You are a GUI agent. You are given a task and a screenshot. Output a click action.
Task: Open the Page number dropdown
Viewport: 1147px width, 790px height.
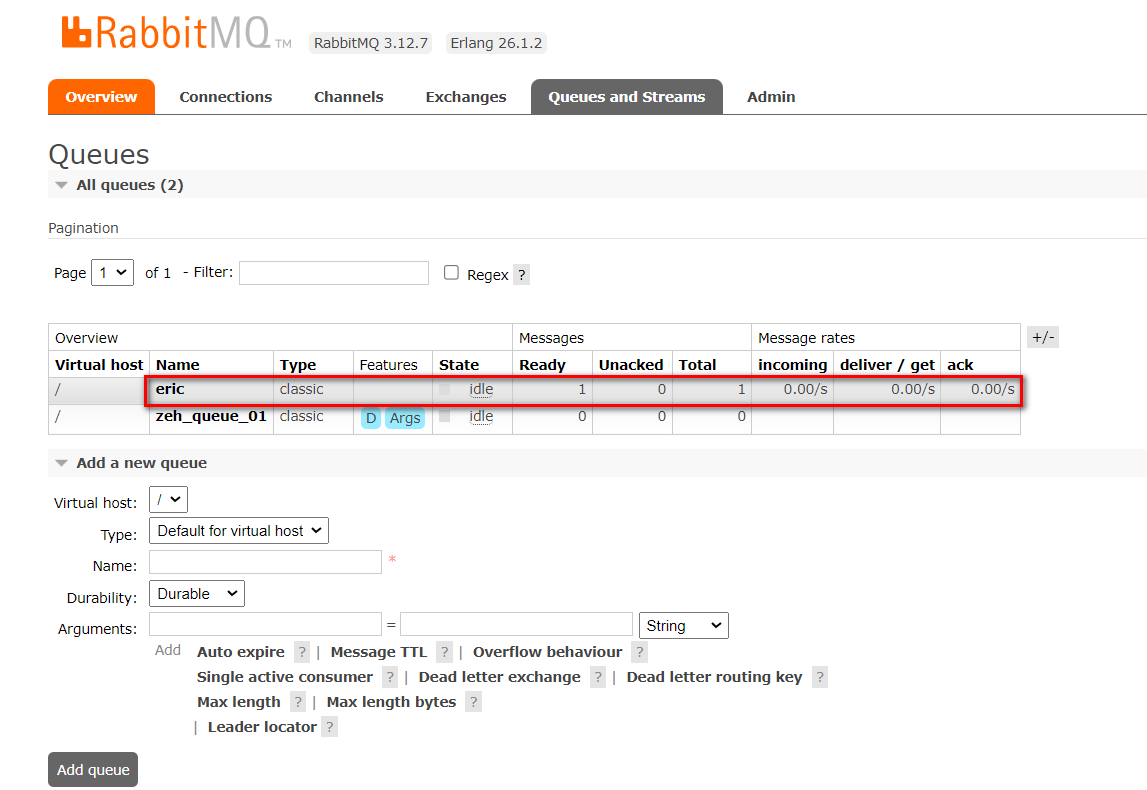112,273
